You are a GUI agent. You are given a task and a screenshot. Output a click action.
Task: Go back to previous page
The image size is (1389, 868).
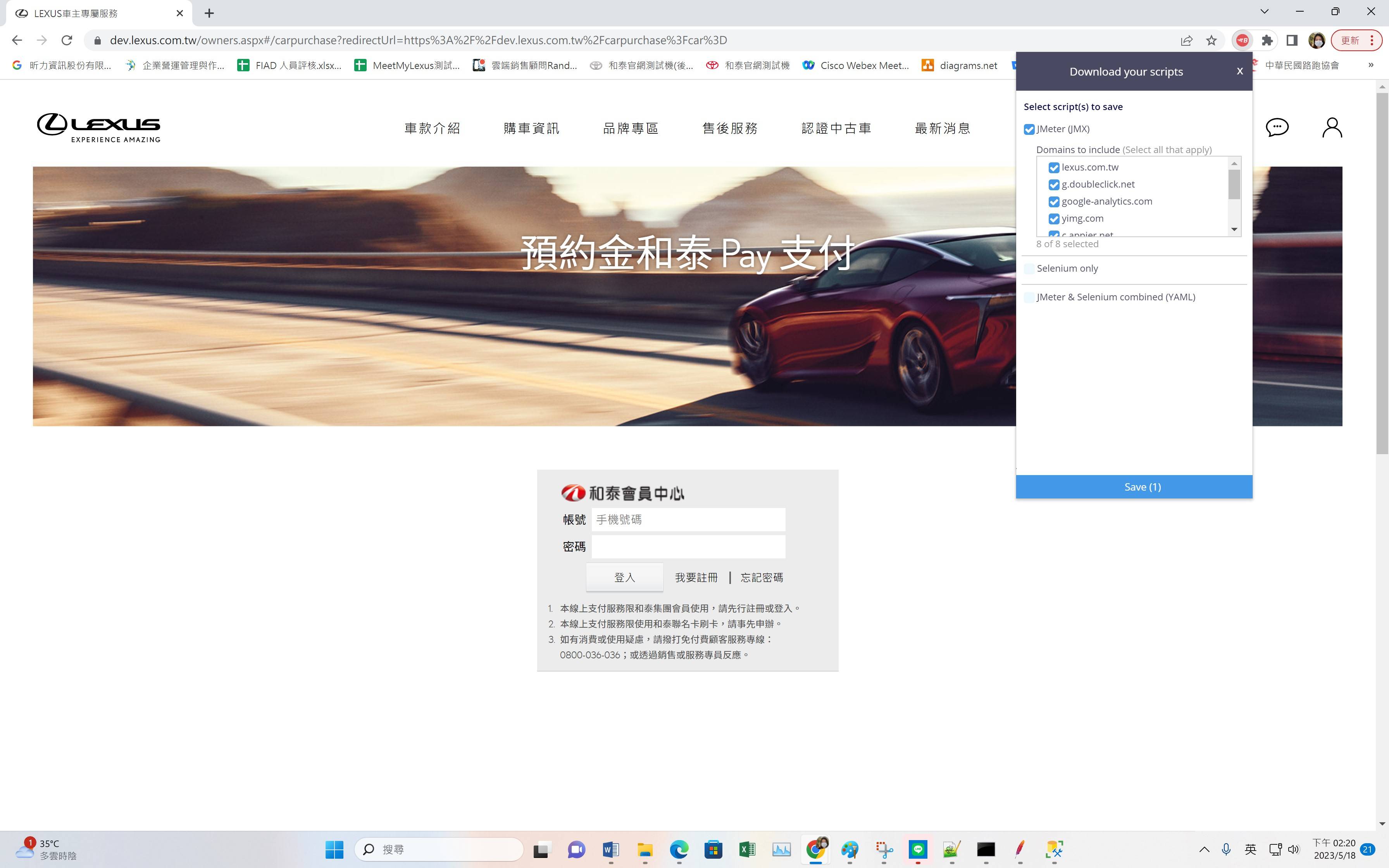pos(17,40)
